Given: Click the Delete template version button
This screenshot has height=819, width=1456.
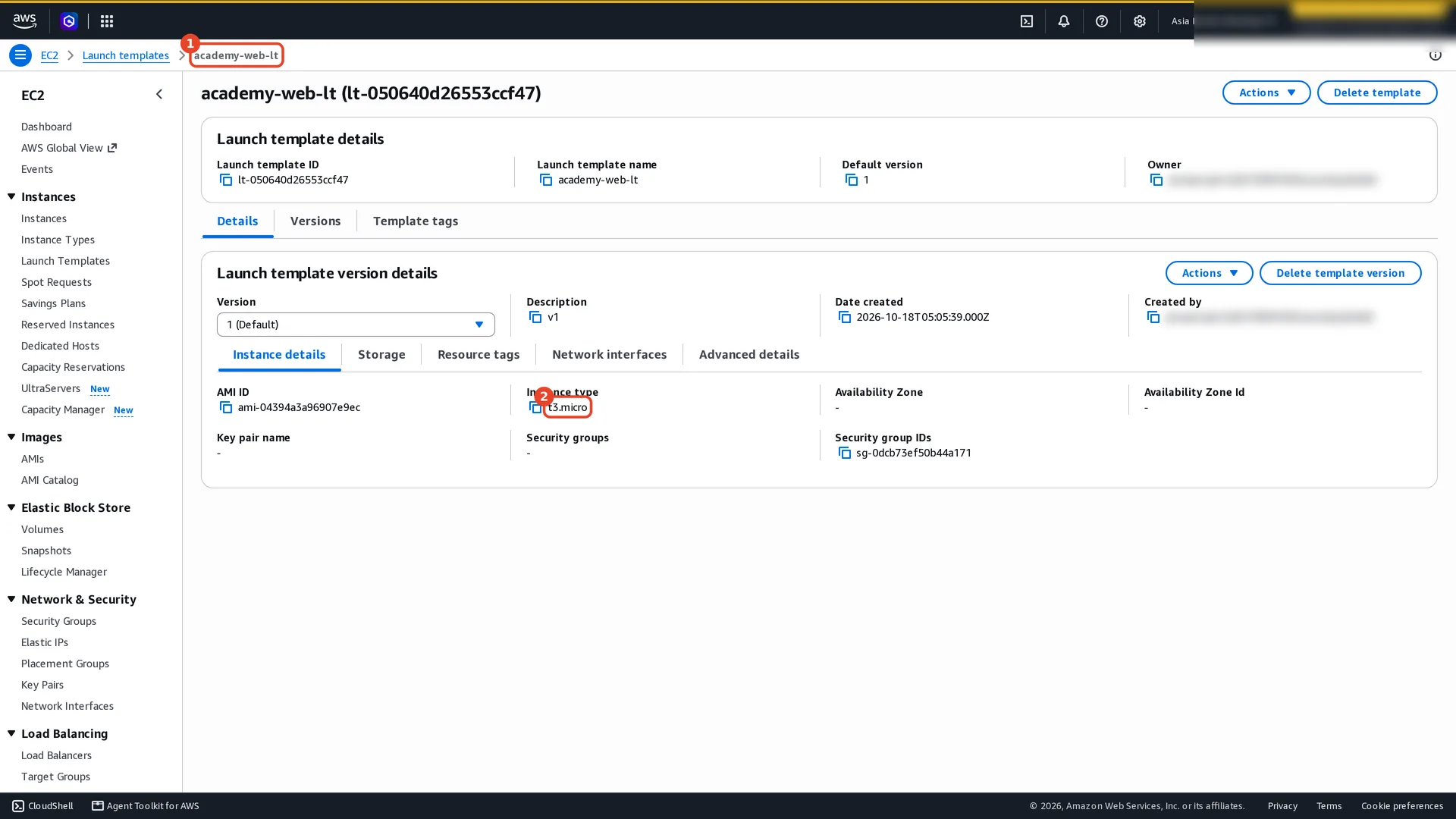Looking at the screenshot, I should tap(1340, 273).
